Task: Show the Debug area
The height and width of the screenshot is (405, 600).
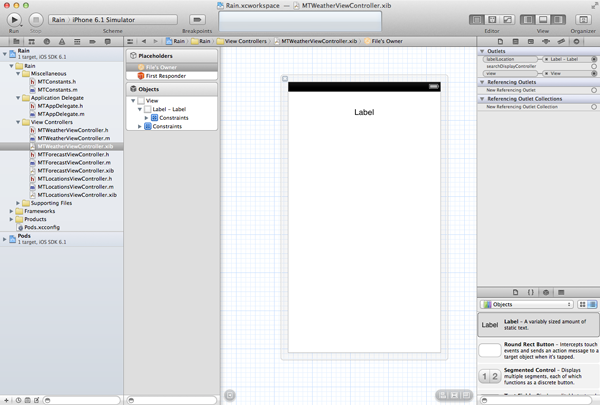Action: click(543, 19)
